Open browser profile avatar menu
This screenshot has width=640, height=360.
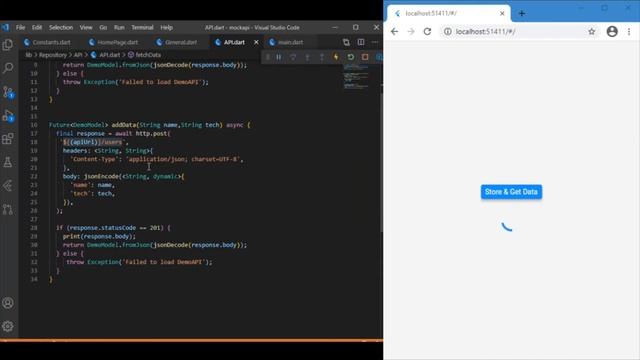tap(612, 31)
